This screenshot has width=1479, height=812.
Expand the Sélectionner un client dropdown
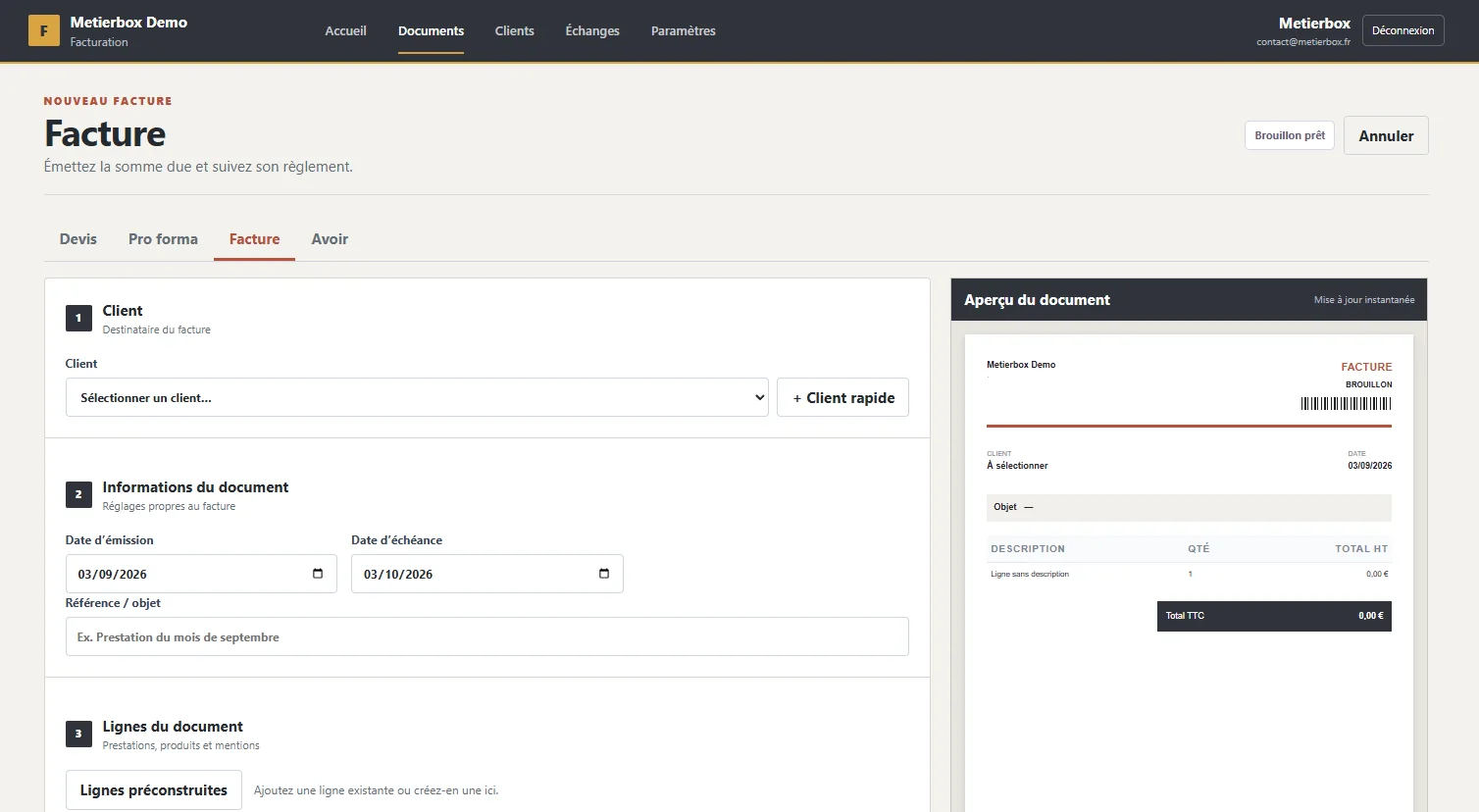417,397
